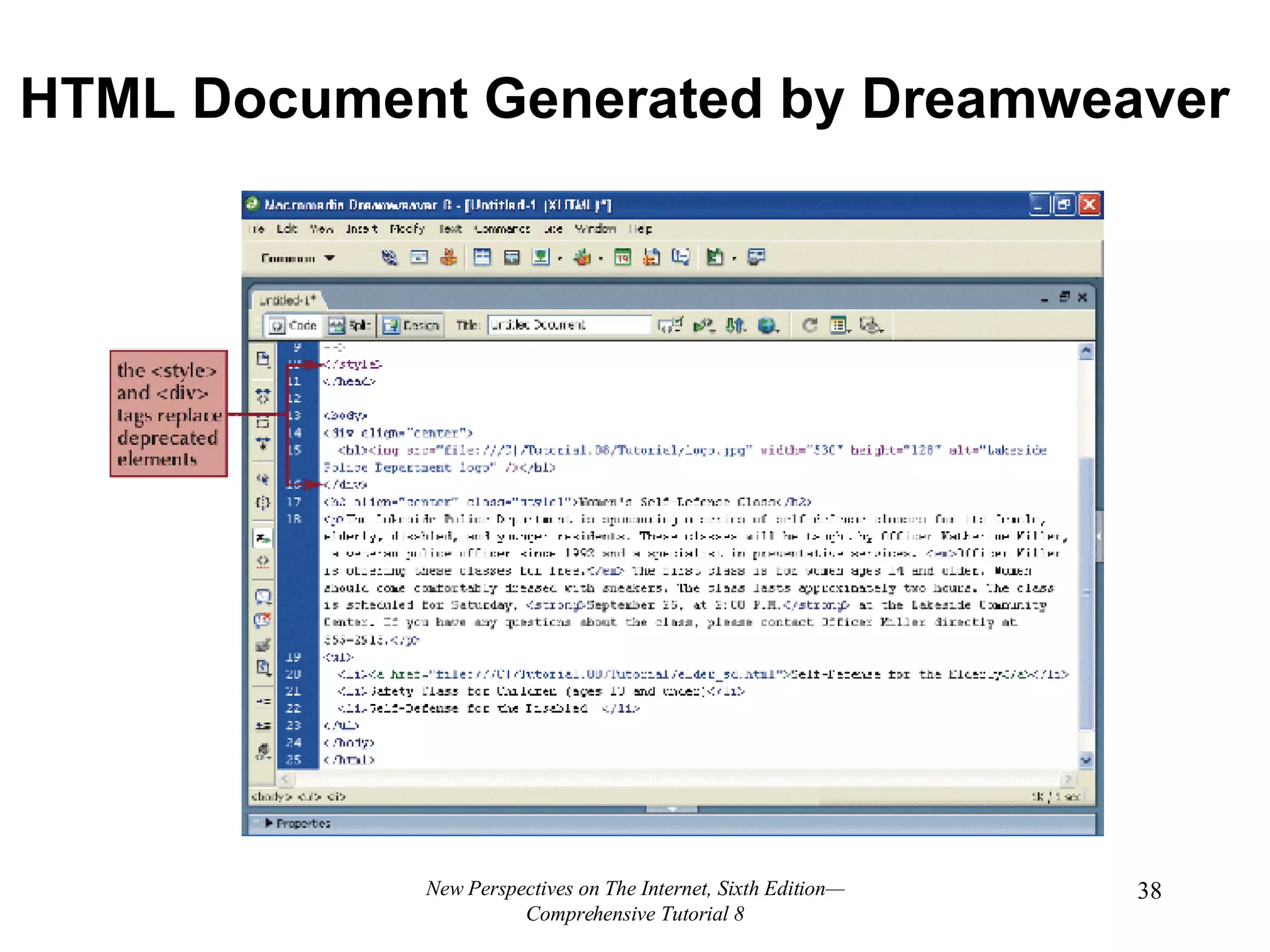Switch to Design view

(411, 325)
